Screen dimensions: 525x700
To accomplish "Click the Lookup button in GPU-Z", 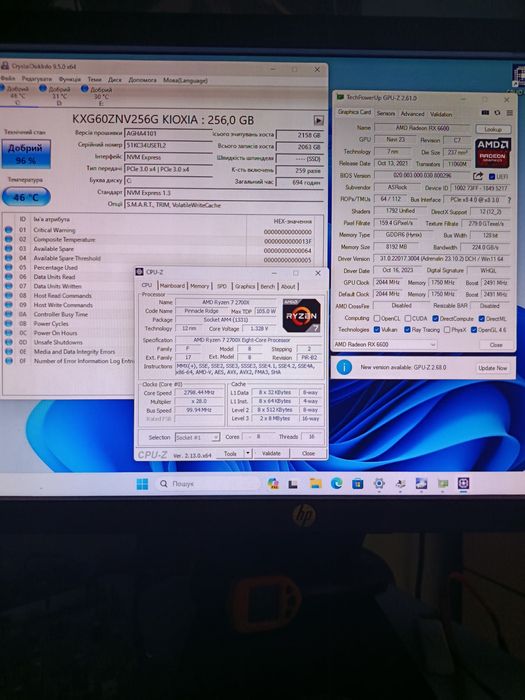I will point(493,129).
